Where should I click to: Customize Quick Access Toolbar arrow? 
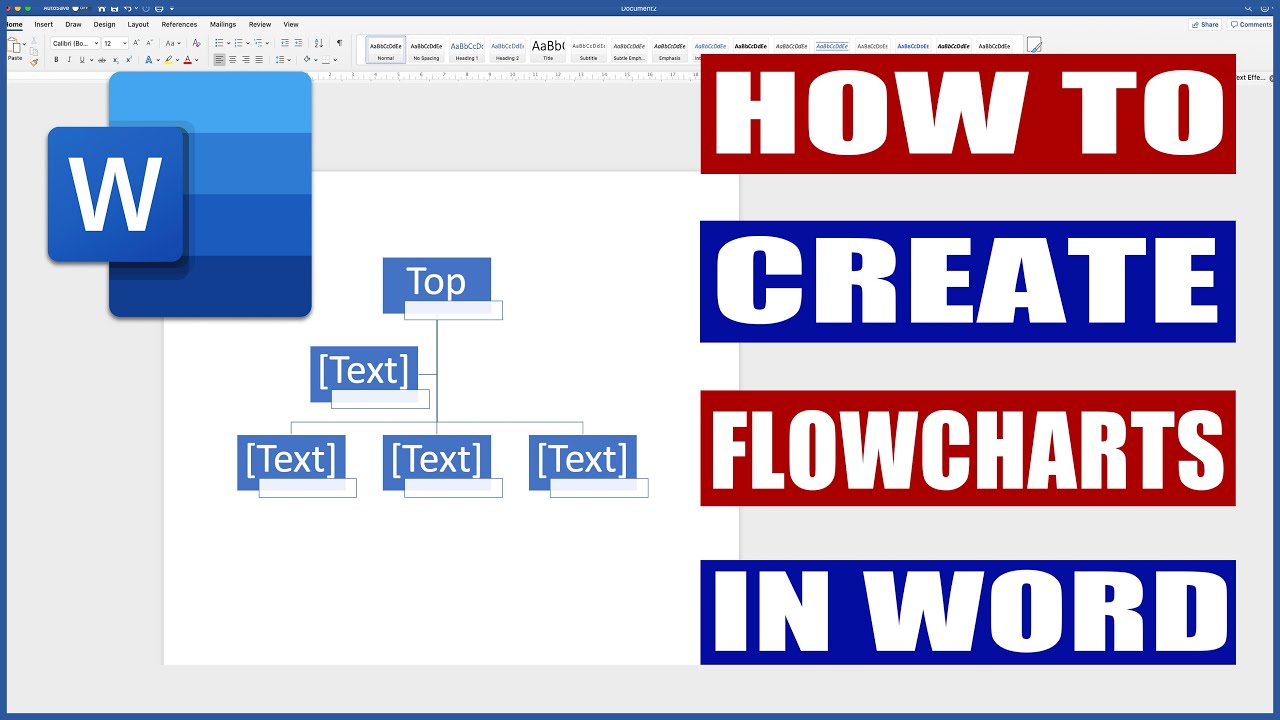pyautogui.click(x=172, y=9)
